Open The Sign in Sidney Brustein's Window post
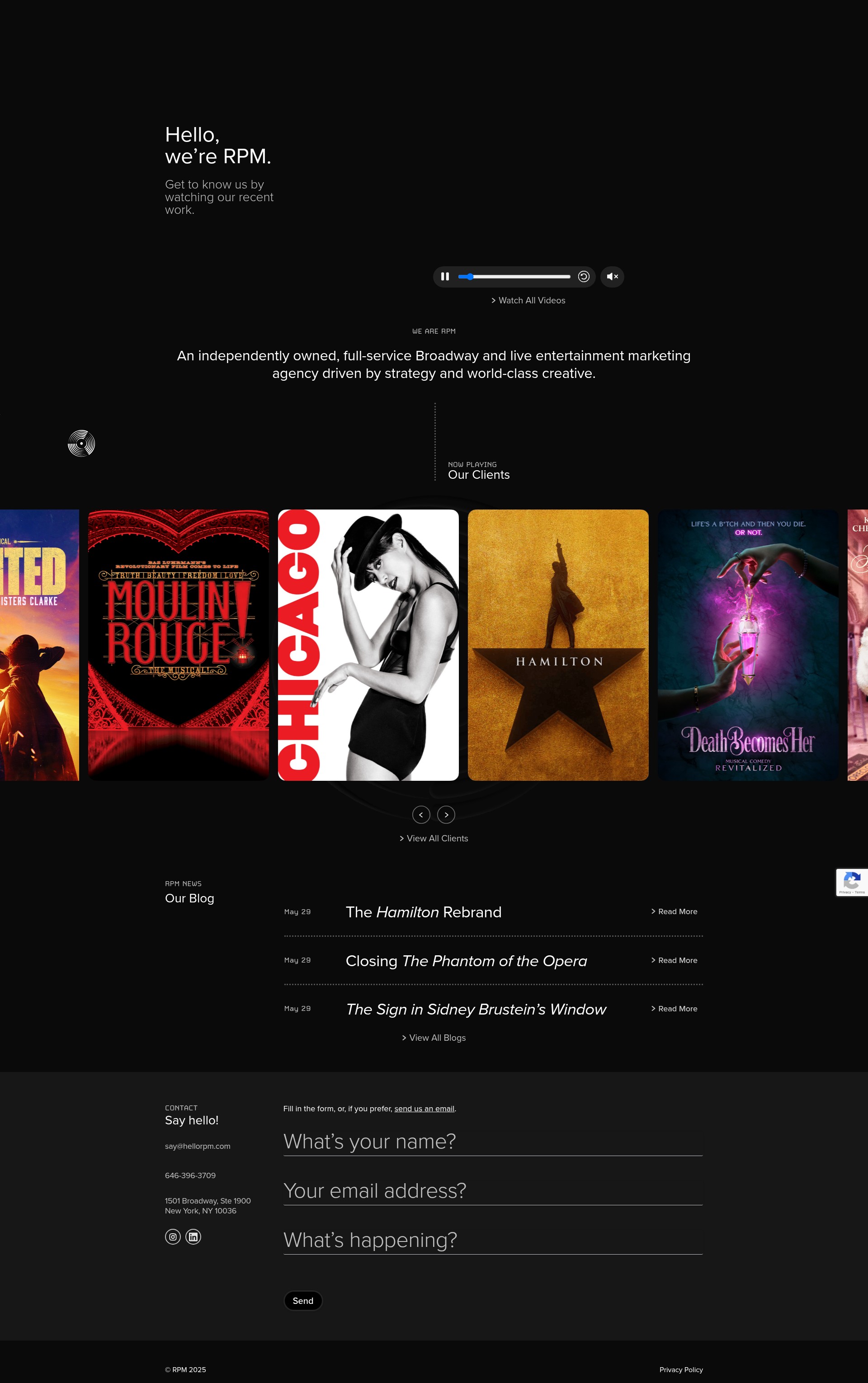The width and height of the screenshot is (868, 1383). pyautogui.click(x=476, y=1009)
